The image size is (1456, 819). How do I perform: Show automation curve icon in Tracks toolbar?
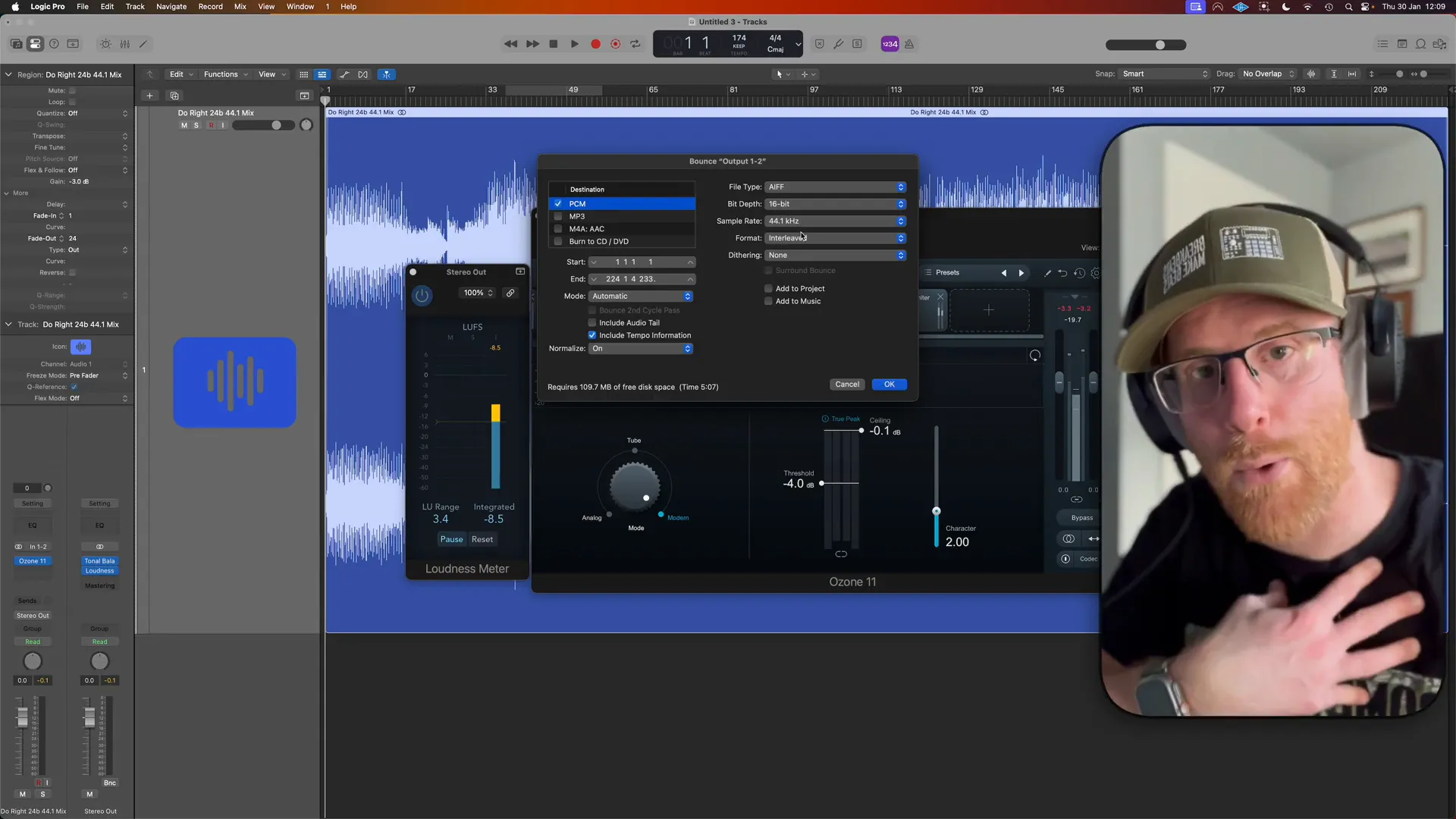[x=344, y=74]
